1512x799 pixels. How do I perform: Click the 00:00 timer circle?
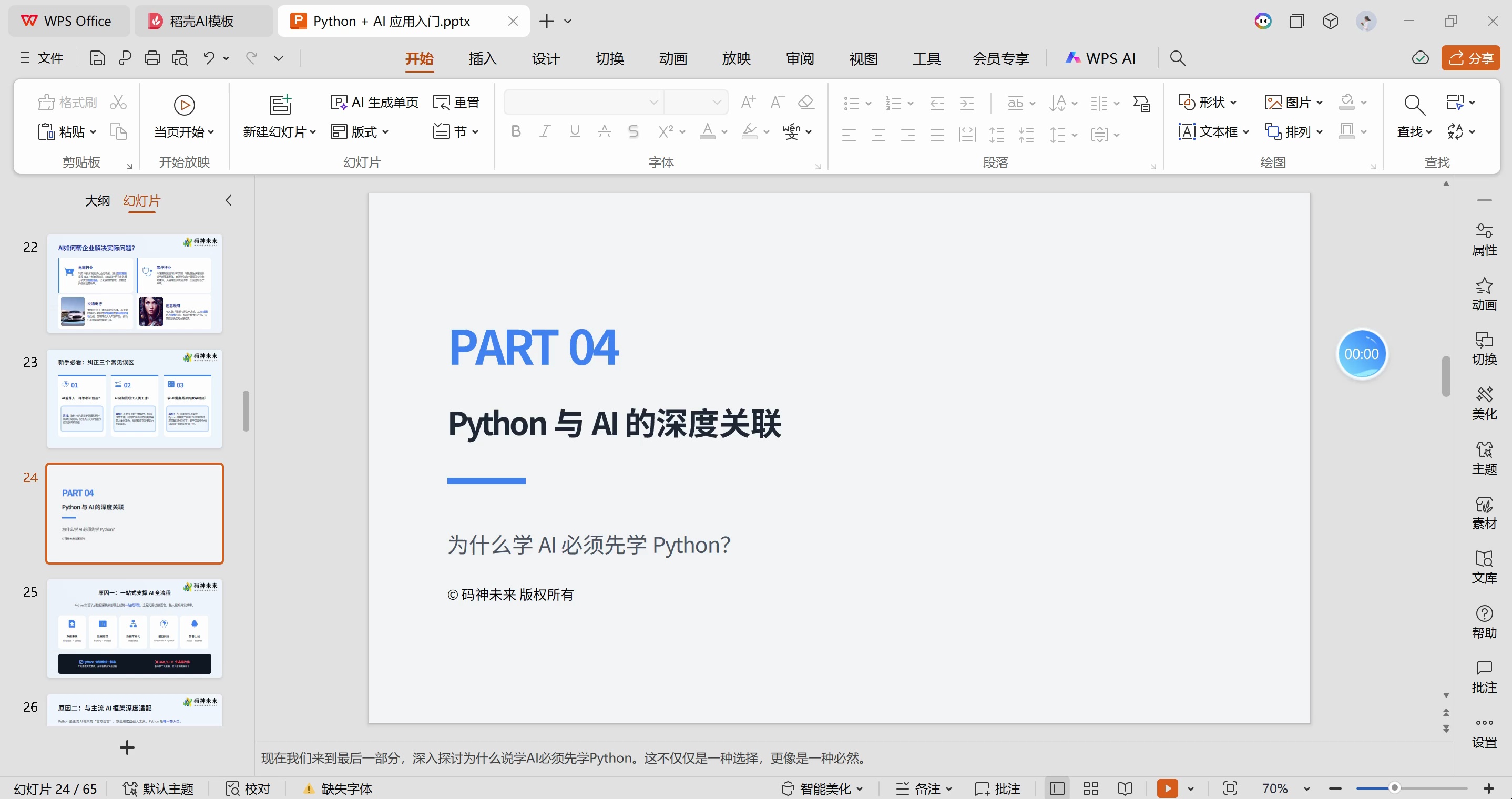pos(1362,354)
